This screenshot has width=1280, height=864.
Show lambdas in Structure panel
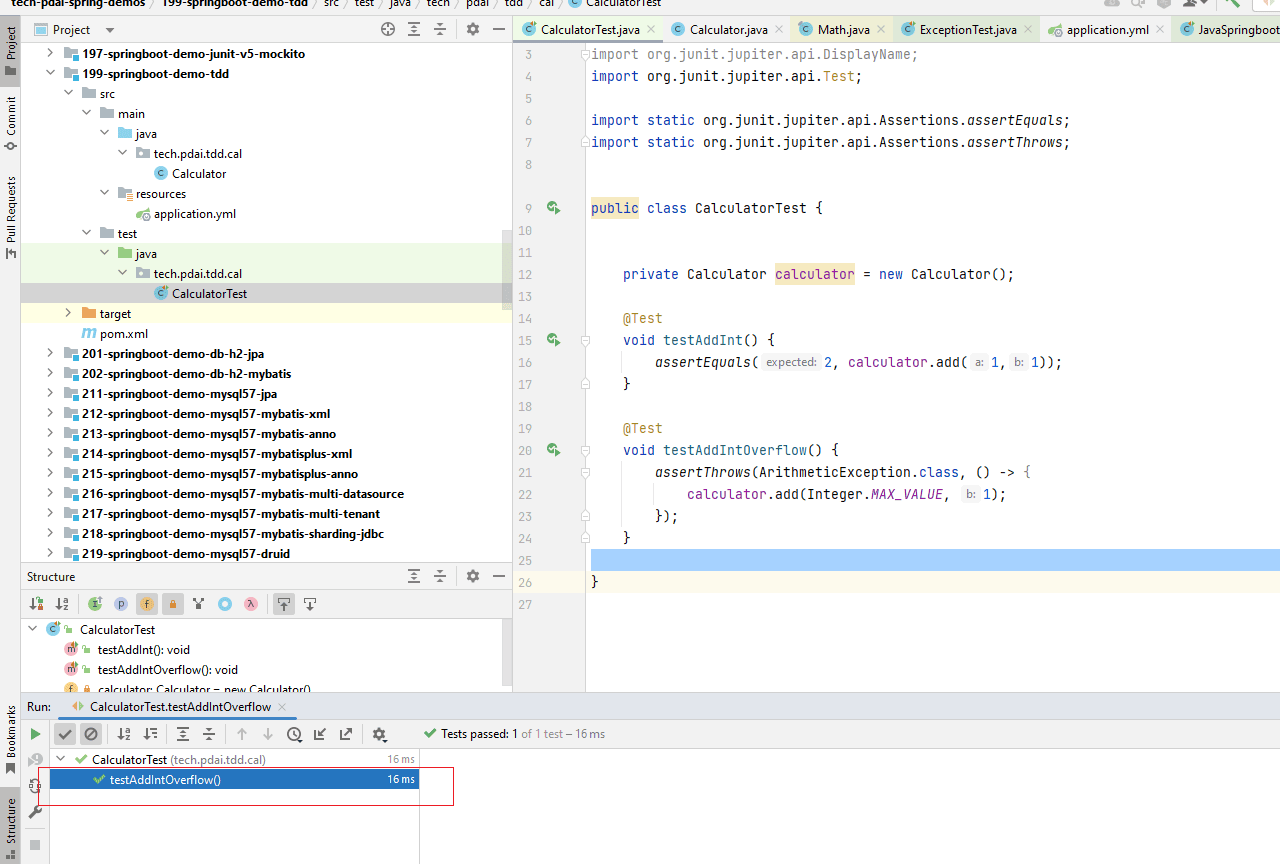point(251,604)
